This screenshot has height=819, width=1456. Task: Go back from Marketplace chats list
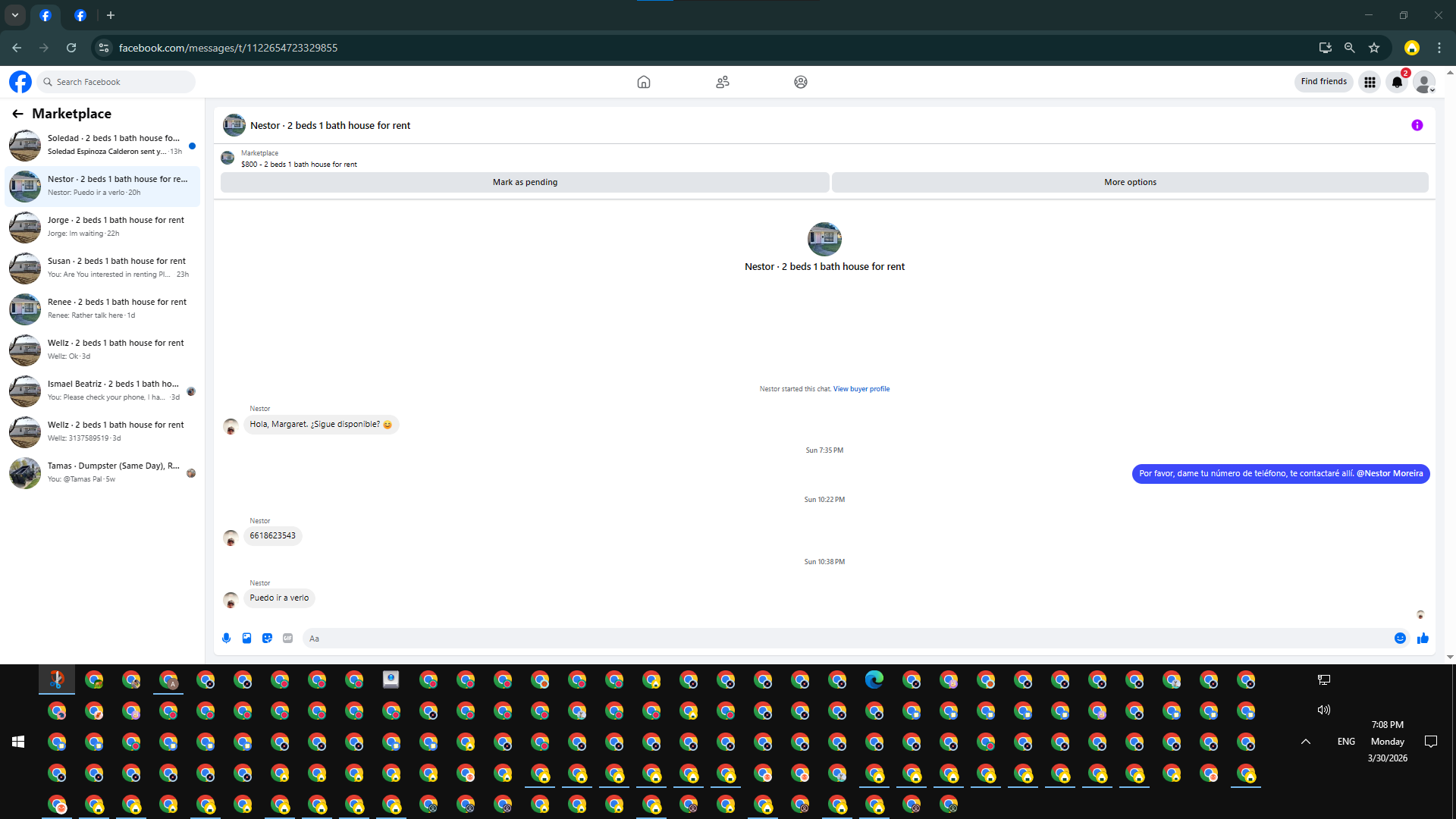pos(17,114)
